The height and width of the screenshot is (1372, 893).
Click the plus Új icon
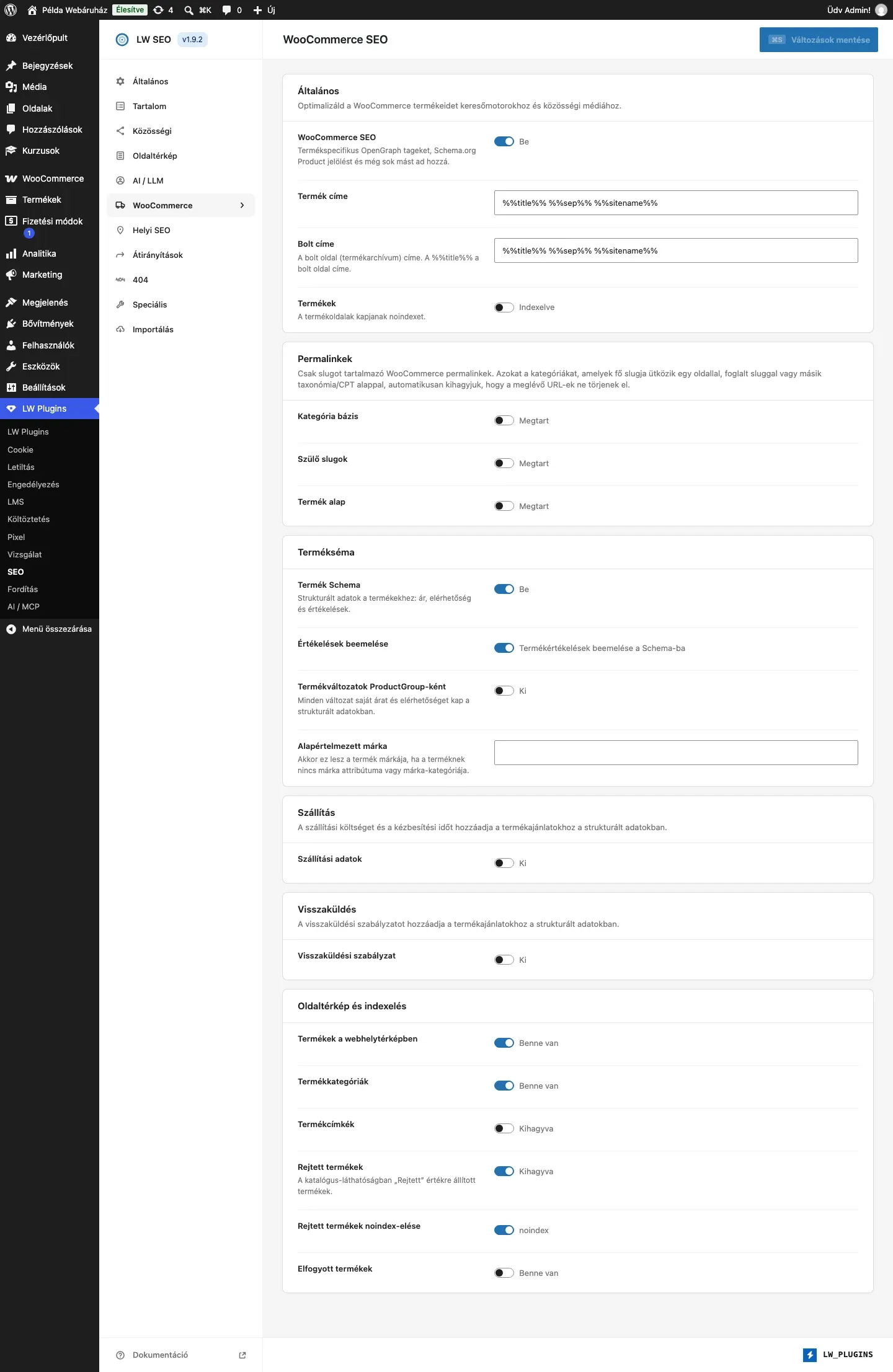tap(257, 10)
